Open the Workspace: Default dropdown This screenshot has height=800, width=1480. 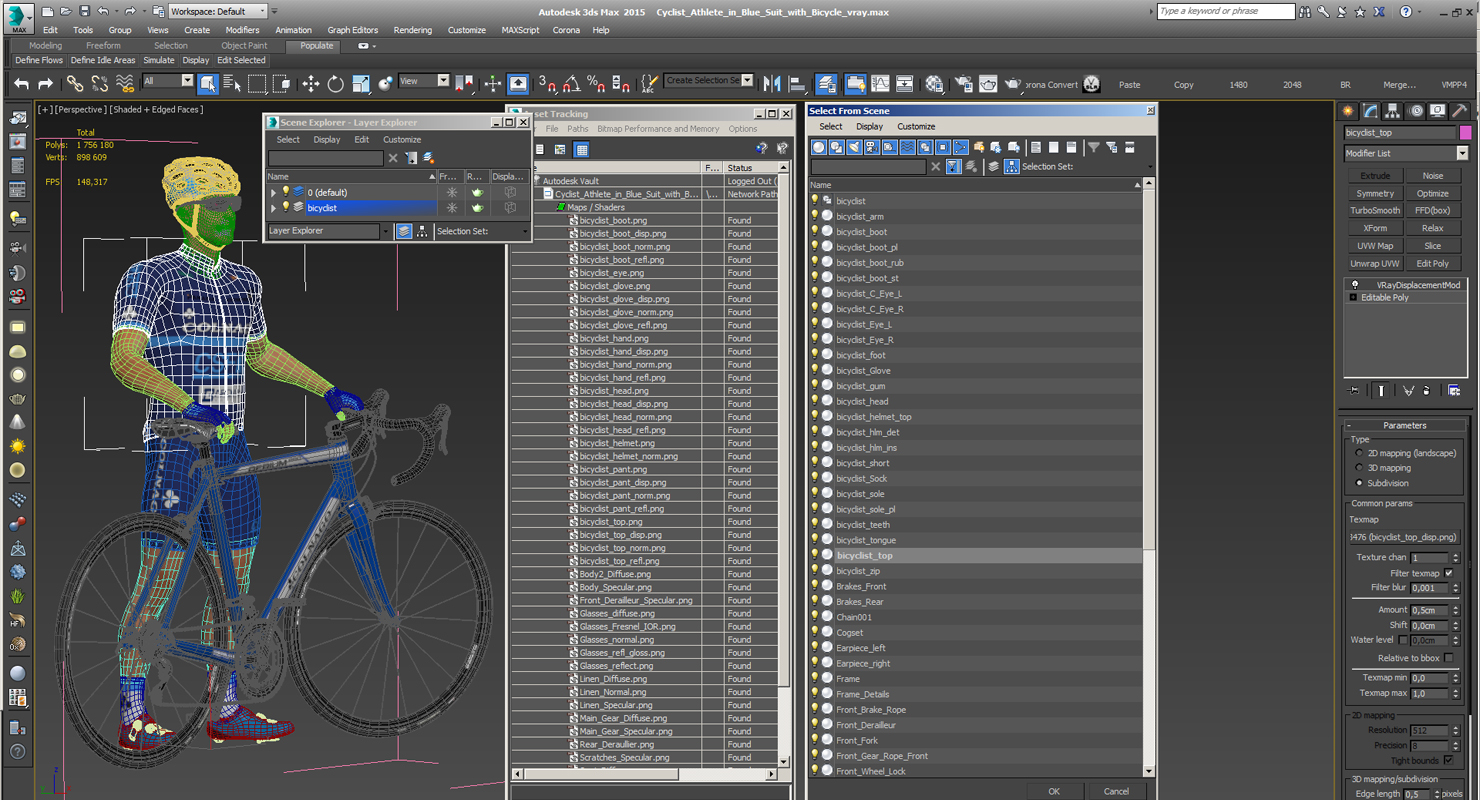218,12
